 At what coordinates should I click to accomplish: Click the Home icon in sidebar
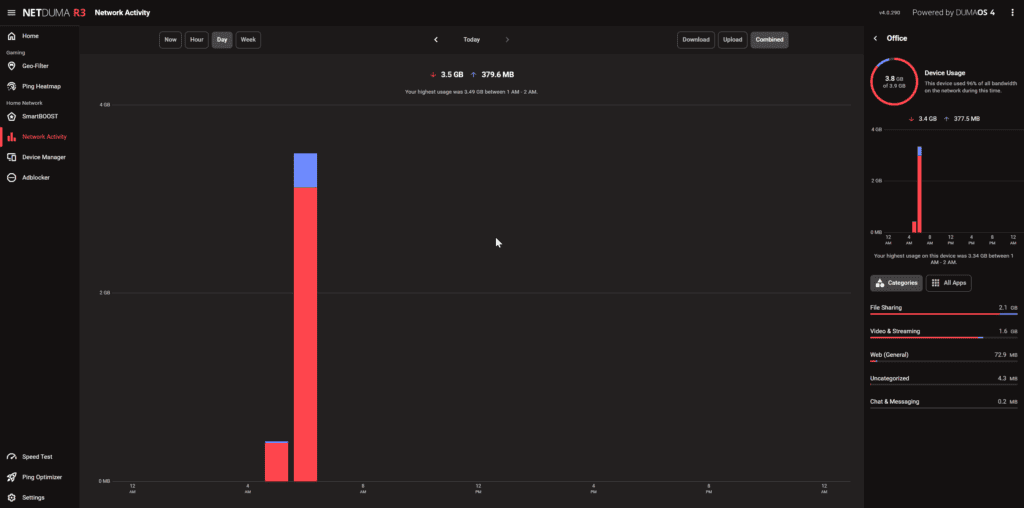point(12,36)
